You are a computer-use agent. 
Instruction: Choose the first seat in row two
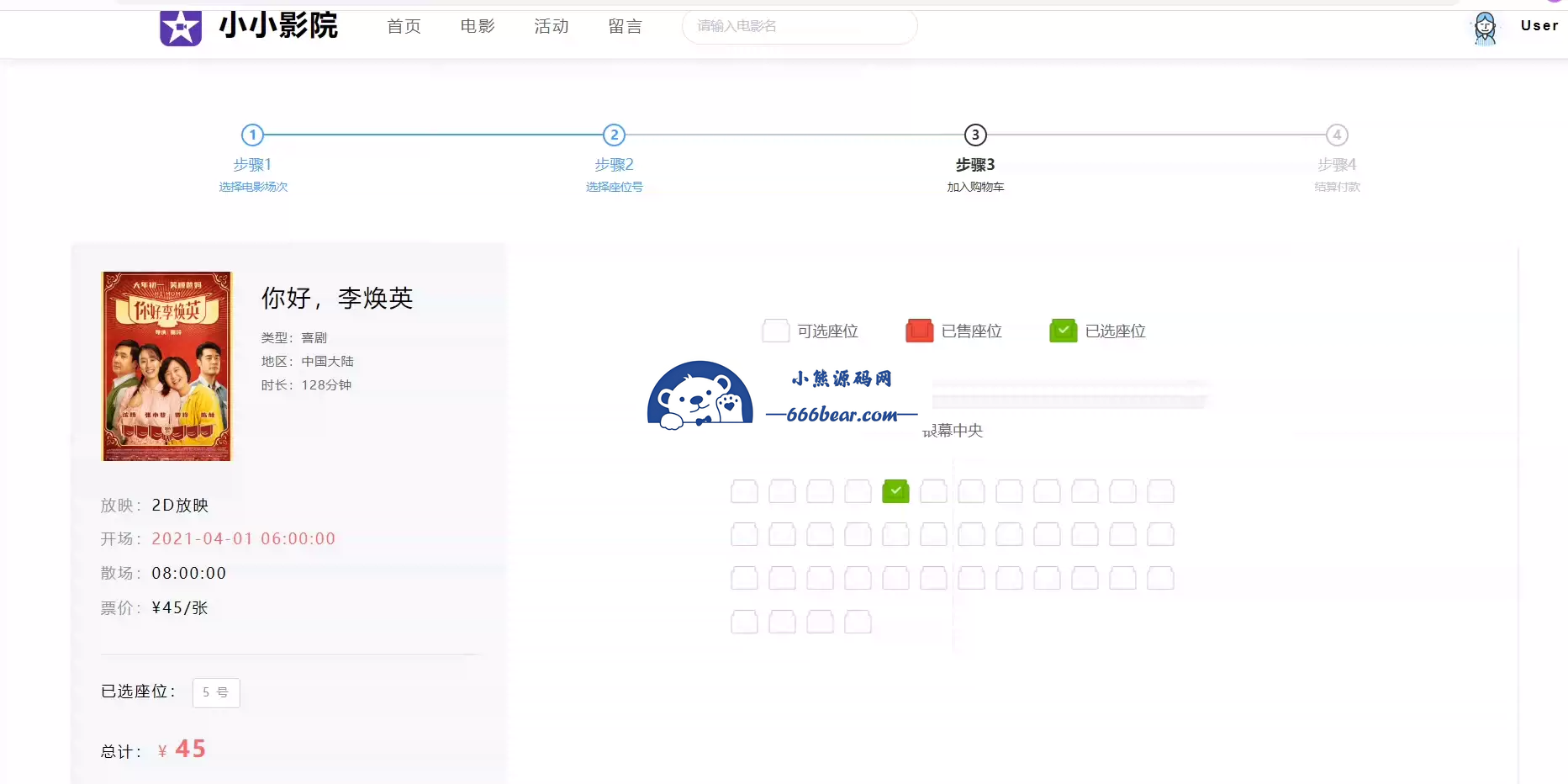[x=744, y=534]
